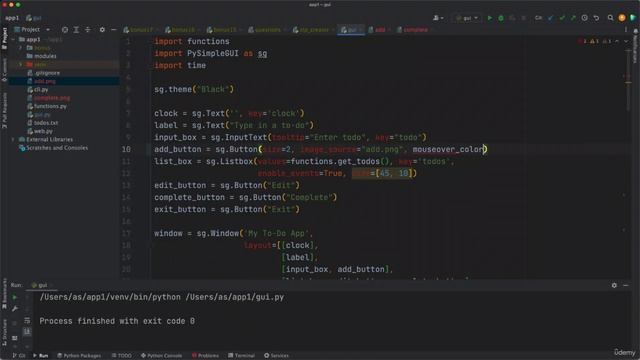Select complete.png in Project tree
The width and height of the screenshot is (640, 360).
(49, 98)
